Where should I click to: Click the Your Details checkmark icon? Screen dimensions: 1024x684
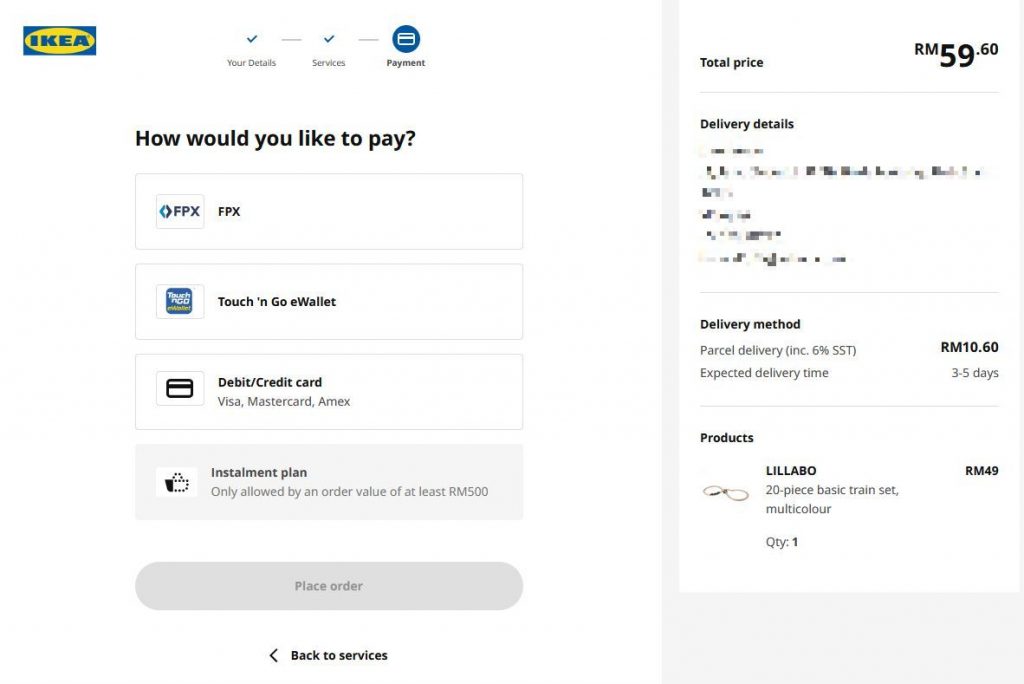[x=251, y=39]
